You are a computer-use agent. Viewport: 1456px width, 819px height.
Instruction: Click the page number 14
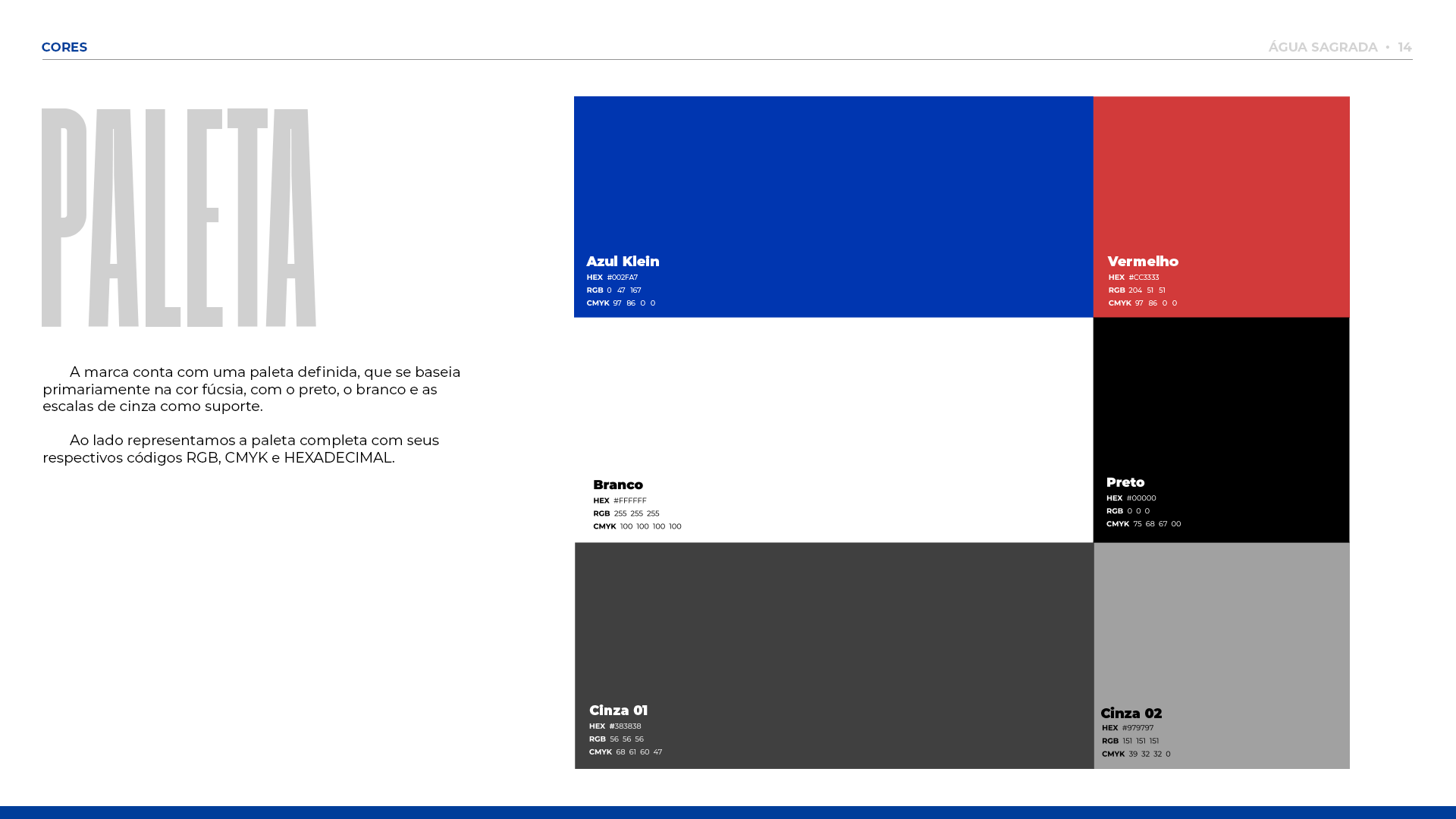pos(1404,47)
